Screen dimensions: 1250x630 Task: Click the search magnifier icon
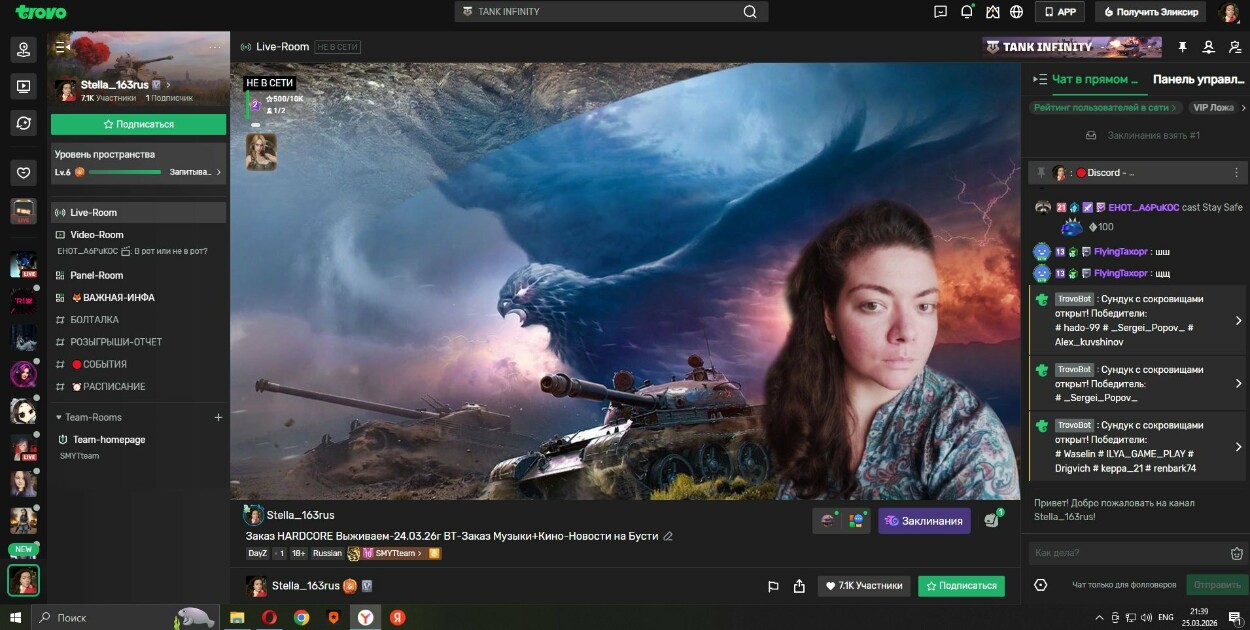click(x=750, y=12)
